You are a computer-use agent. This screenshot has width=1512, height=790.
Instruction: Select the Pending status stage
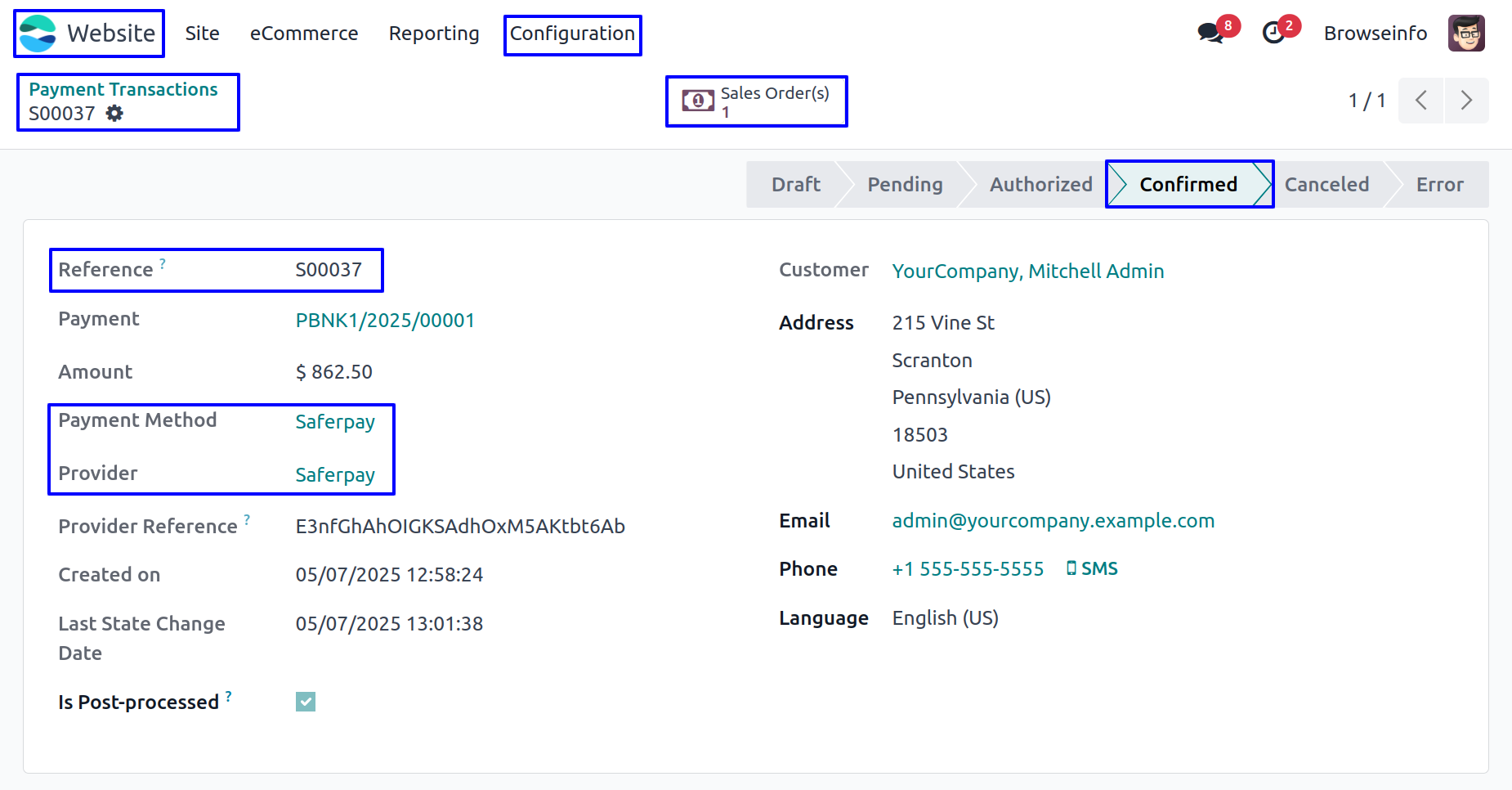coord(905,185)
